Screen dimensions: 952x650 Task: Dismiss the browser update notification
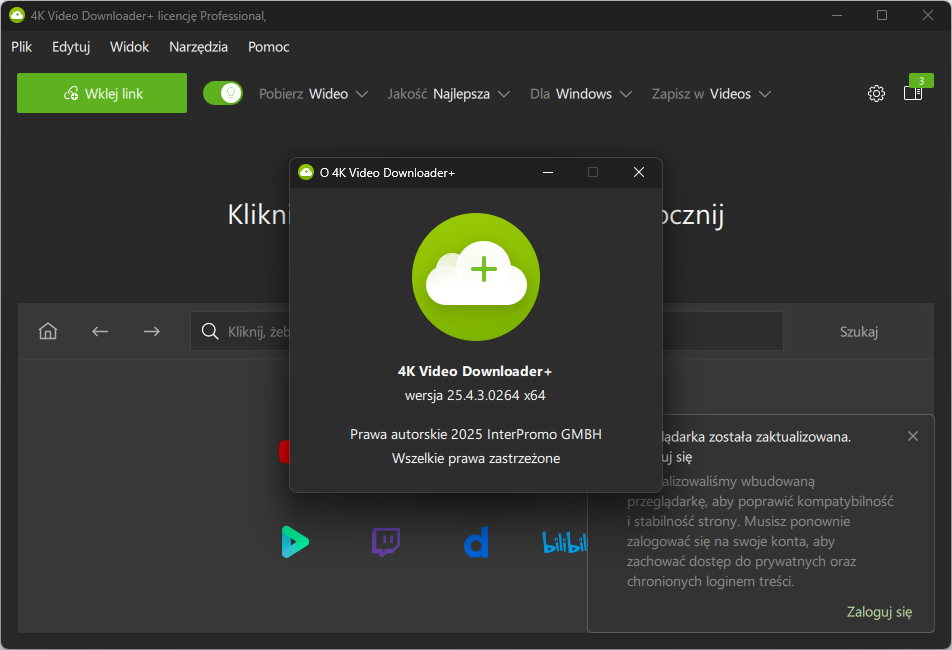click(913, 436)
